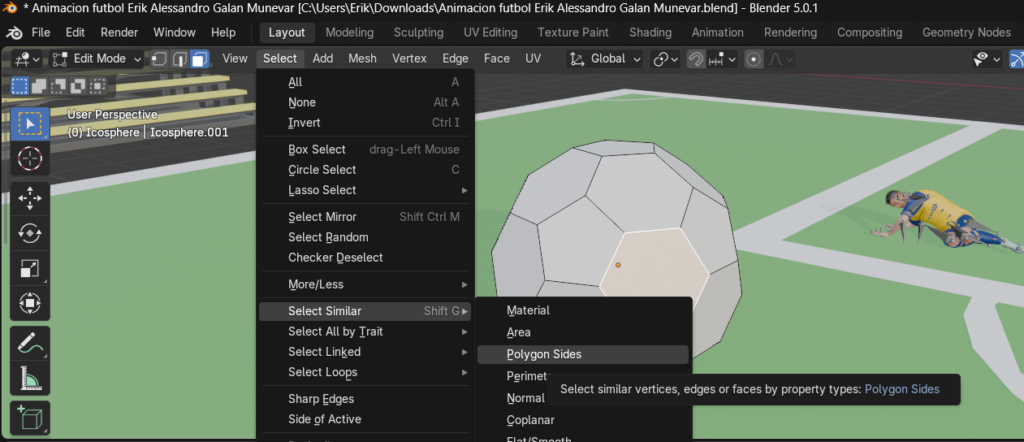The height and width of the screenshot is (442, 1024).
Task: Open the Add menu in viewport header
Action: 323,59
